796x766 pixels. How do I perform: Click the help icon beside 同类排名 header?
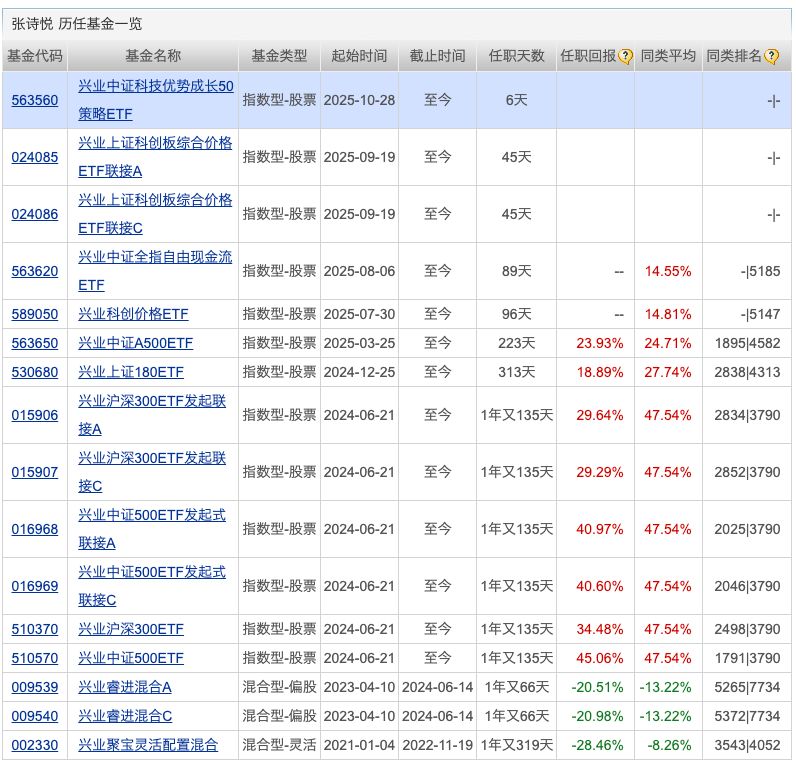click(x=771, y=57)
